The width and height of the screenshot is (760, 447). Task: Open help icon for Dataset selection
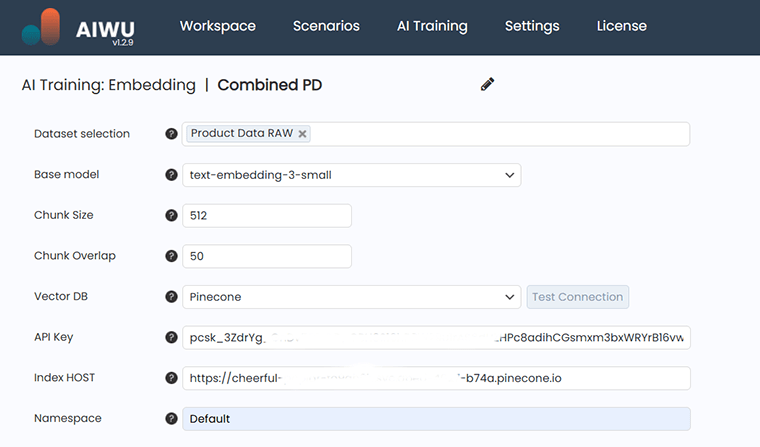(171, 134)
